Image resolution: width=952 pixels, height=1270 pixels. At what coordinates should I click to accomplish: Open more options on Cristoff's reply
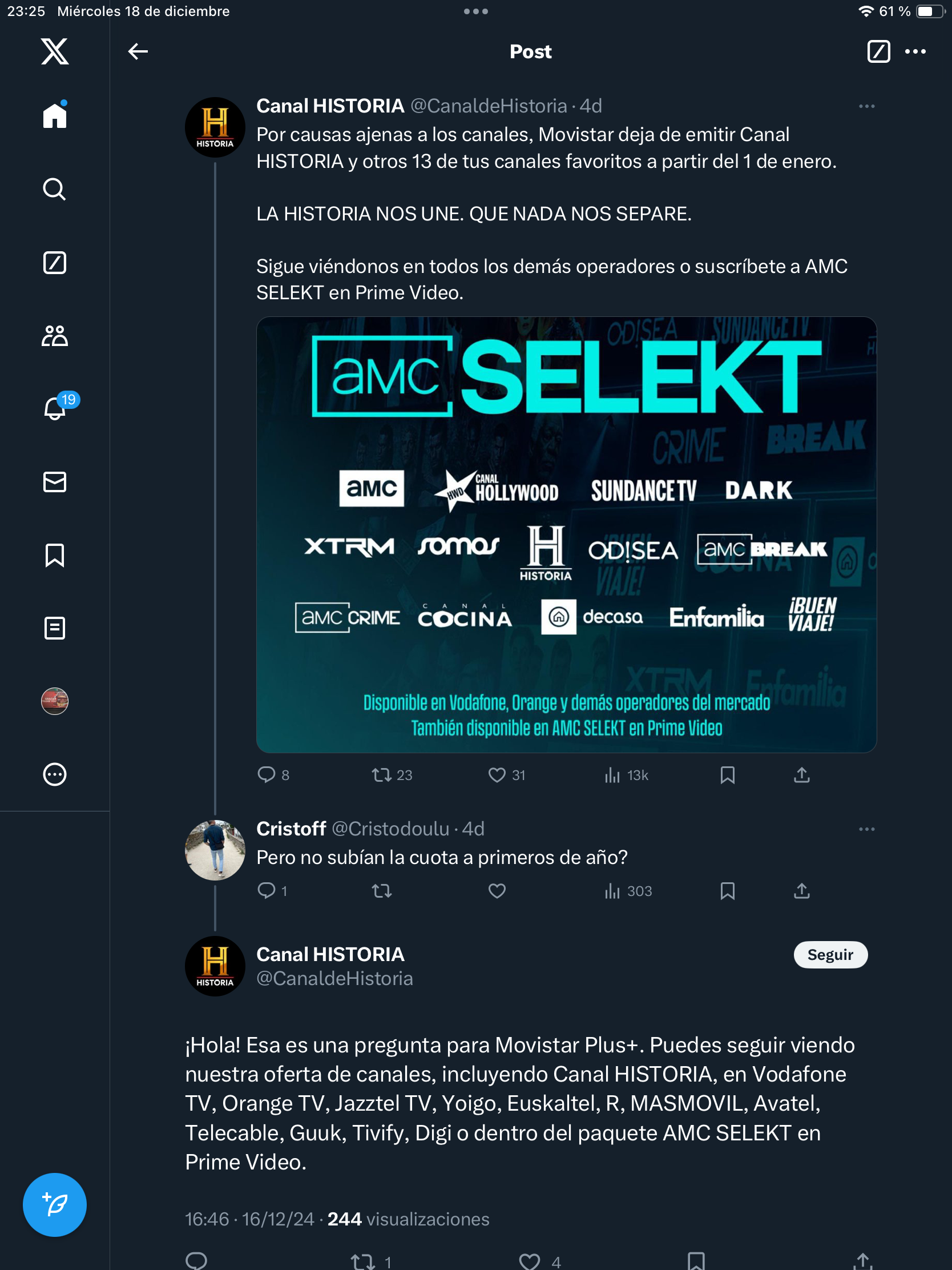tap(866, 829)
